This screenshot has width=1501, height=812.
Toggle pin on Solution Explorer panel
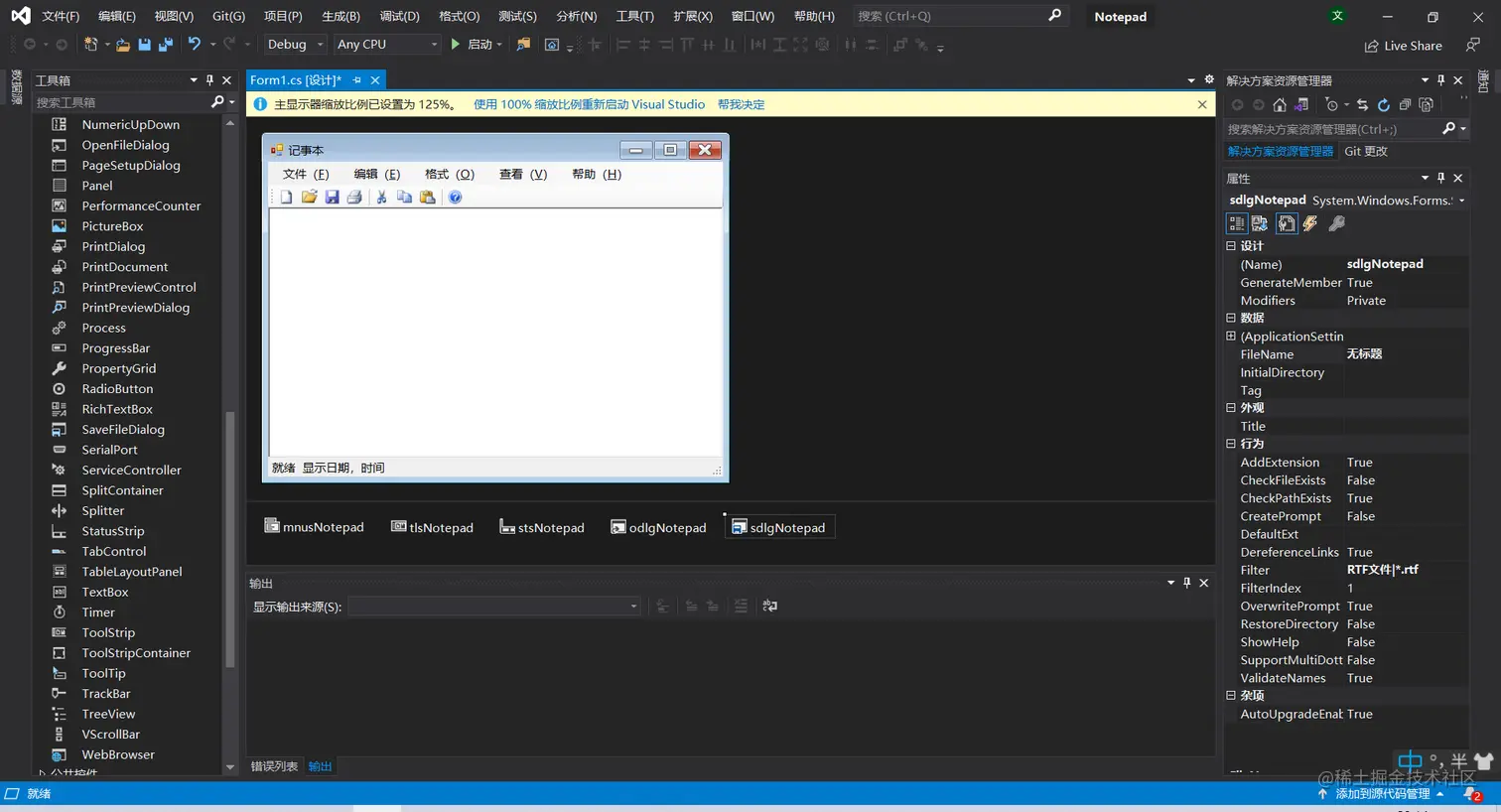(x=1440, y=80)
